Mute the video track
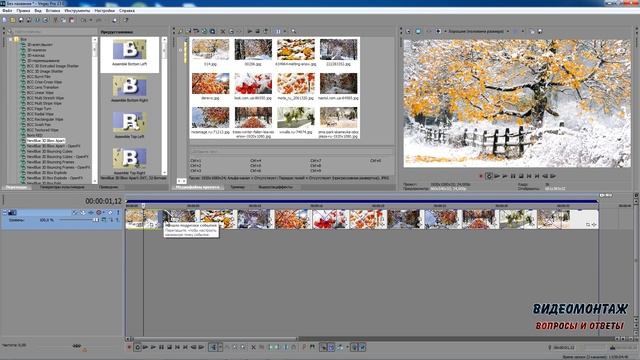 (110, 212)
